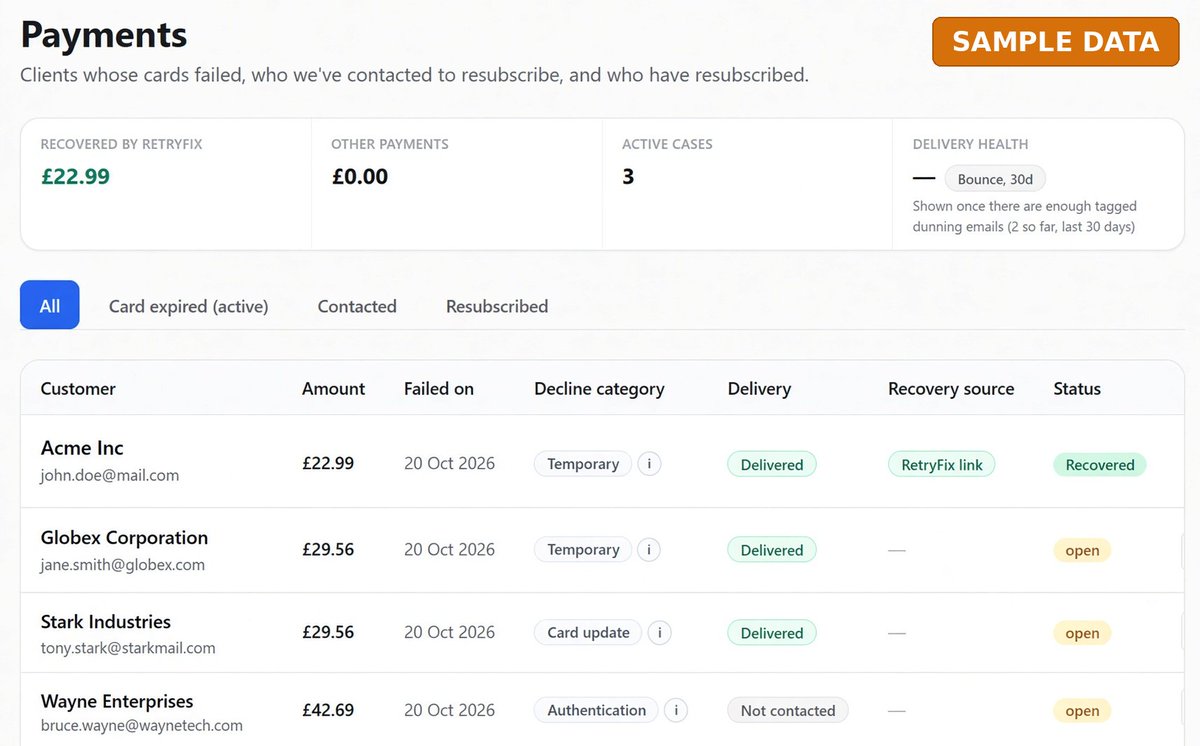Screen dimensions: 1200x746
Task: Click Delivered badge in Stark Industries row
Action: point(772,633)
